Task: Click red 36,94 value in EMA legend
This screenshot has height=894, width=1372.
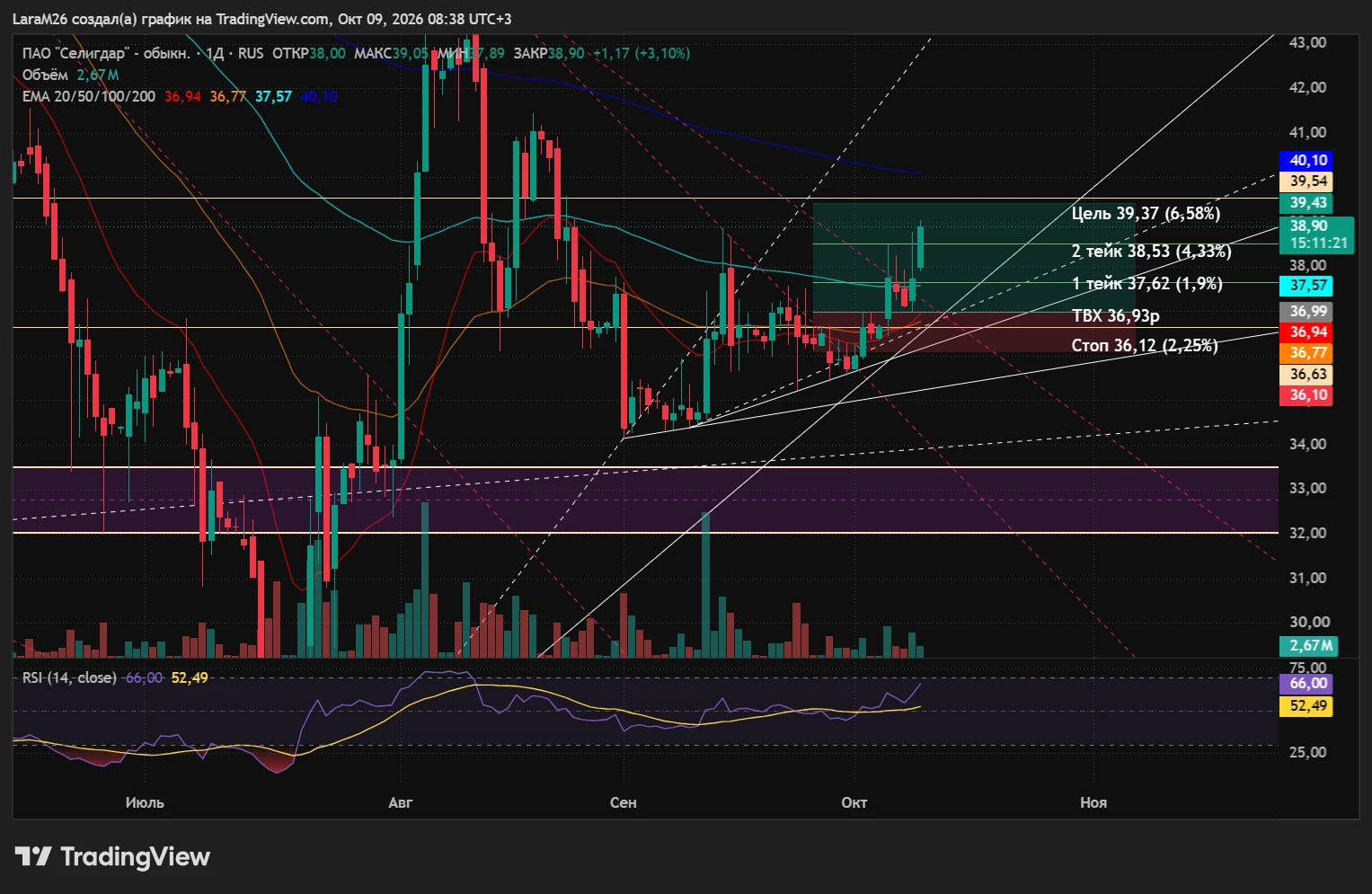Action: coord(182,96)
